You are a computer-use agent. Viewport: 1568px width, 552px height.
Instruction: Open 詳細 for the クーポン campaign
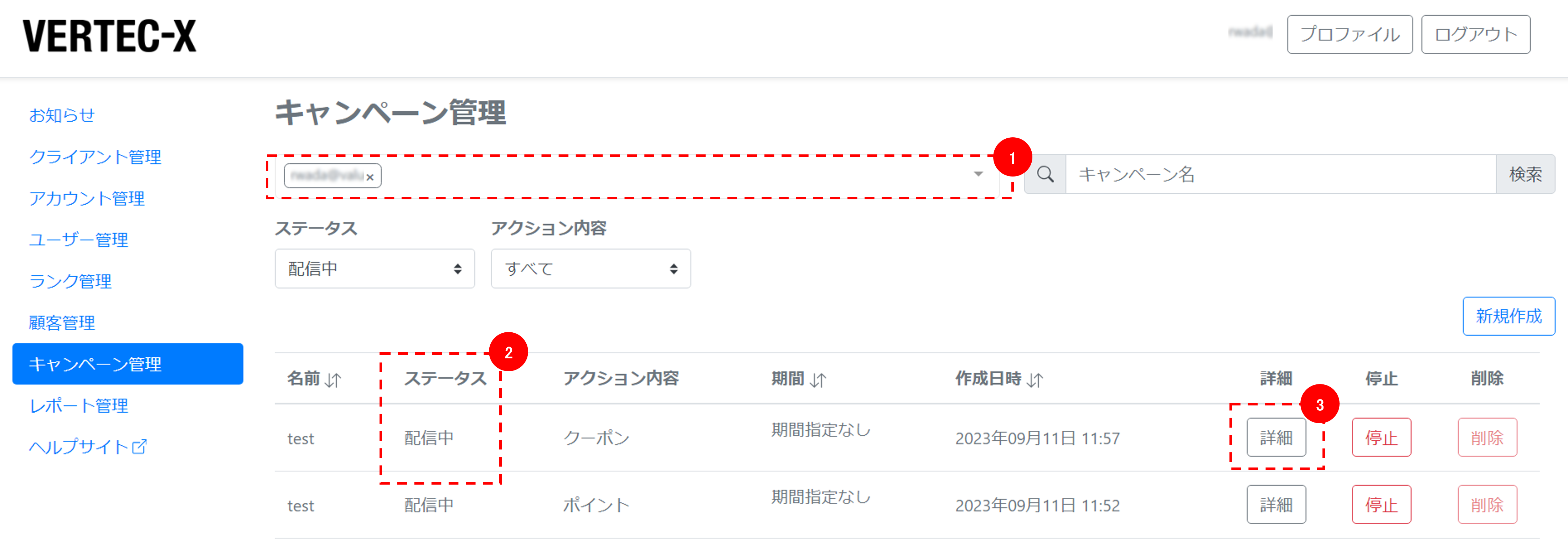pos(1276,438)
